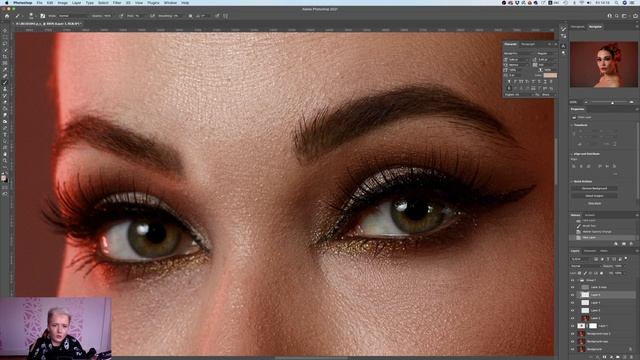Click the foreground color swatch in toolbar
The image size is (640, 360).
(4, 178)
